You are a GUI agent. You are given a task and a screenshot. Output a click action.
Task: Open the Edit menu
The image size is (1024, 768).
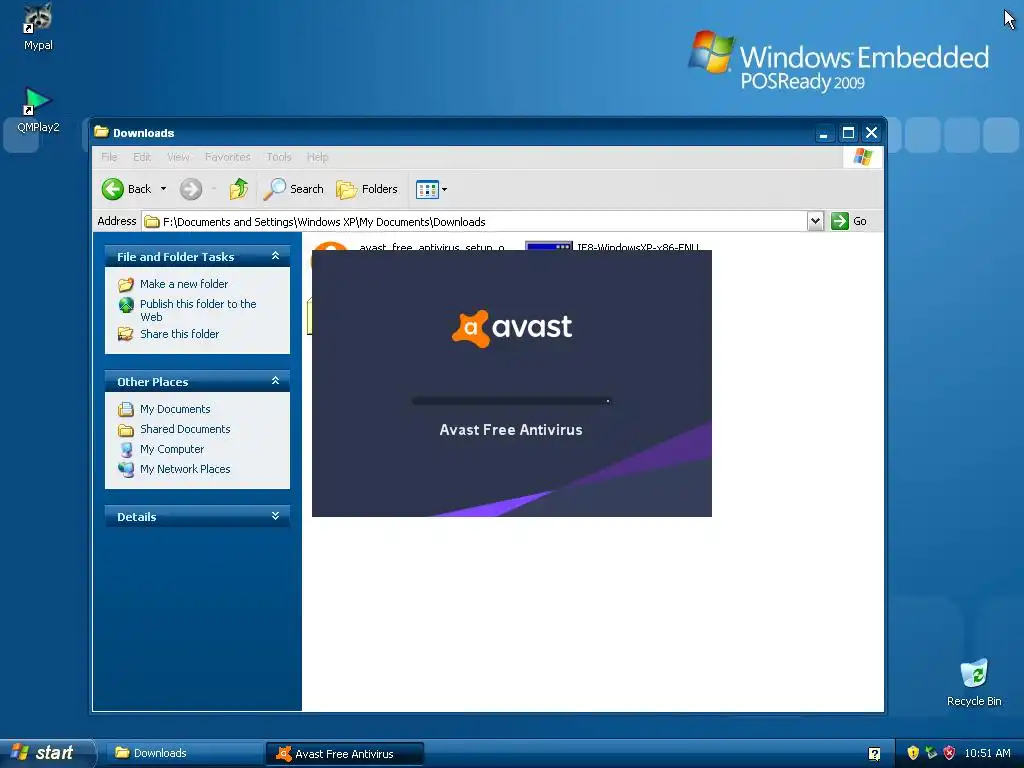coord(142,157)
